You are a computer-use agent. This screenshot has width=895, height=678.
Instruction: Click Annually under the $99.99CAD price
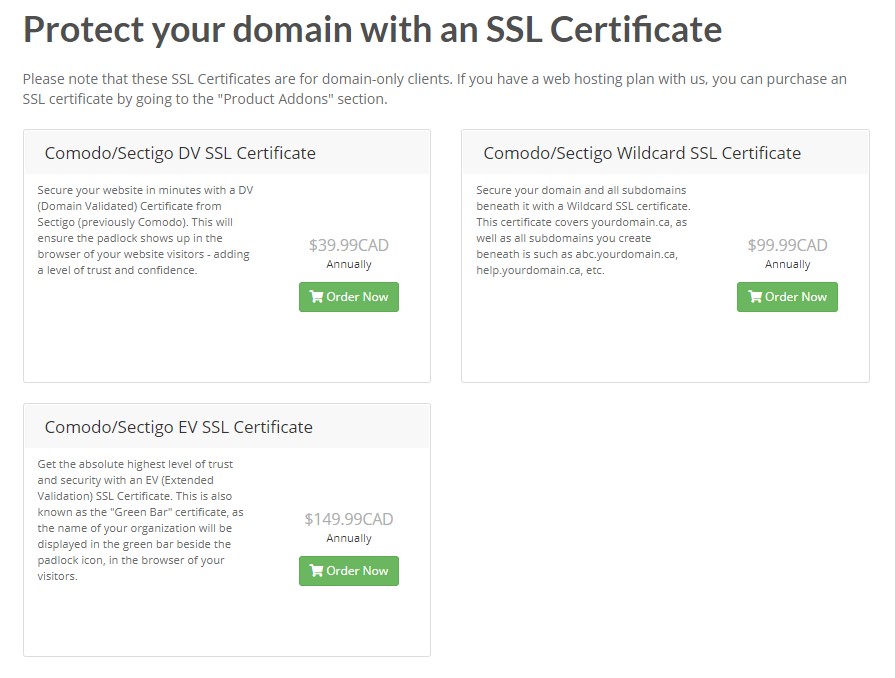788,264
